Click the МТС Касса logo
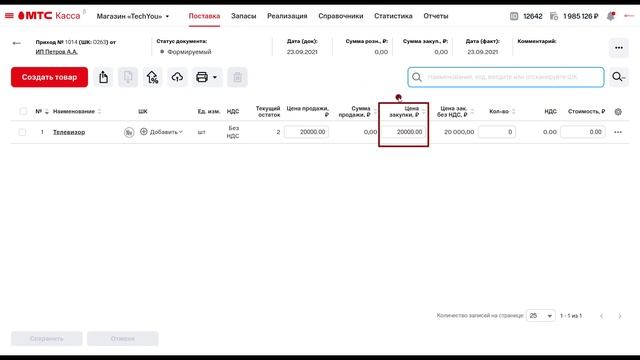 [x=49, y=16]
